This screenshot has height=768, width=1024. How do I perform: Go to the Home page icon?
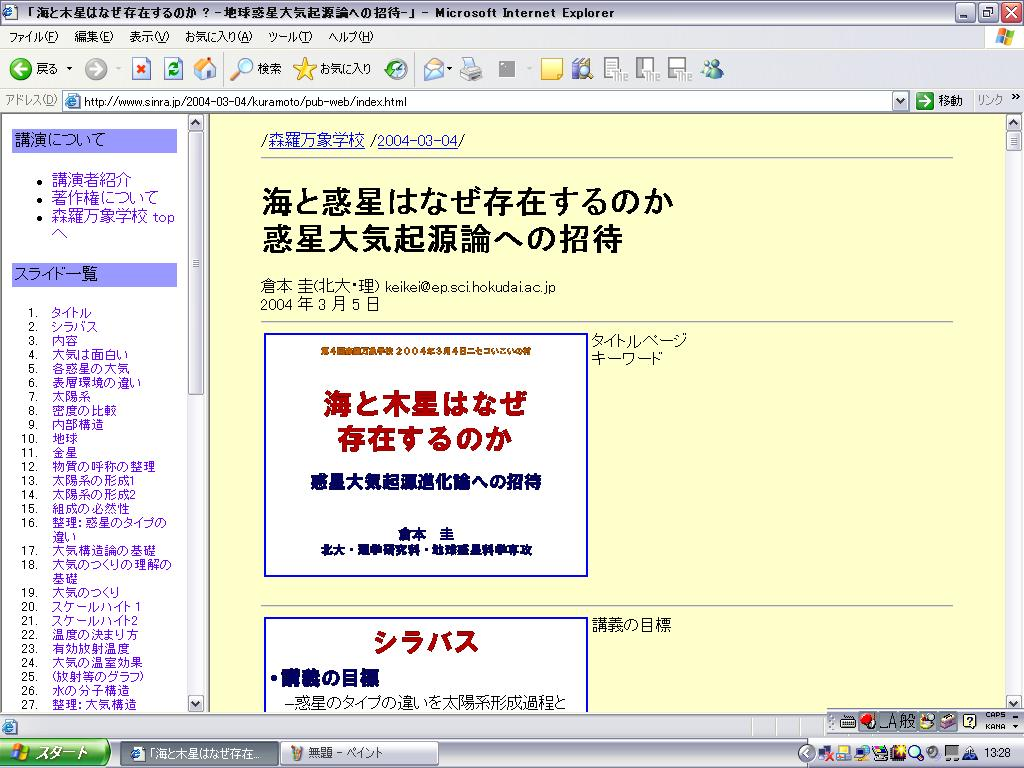click(204, 69)
